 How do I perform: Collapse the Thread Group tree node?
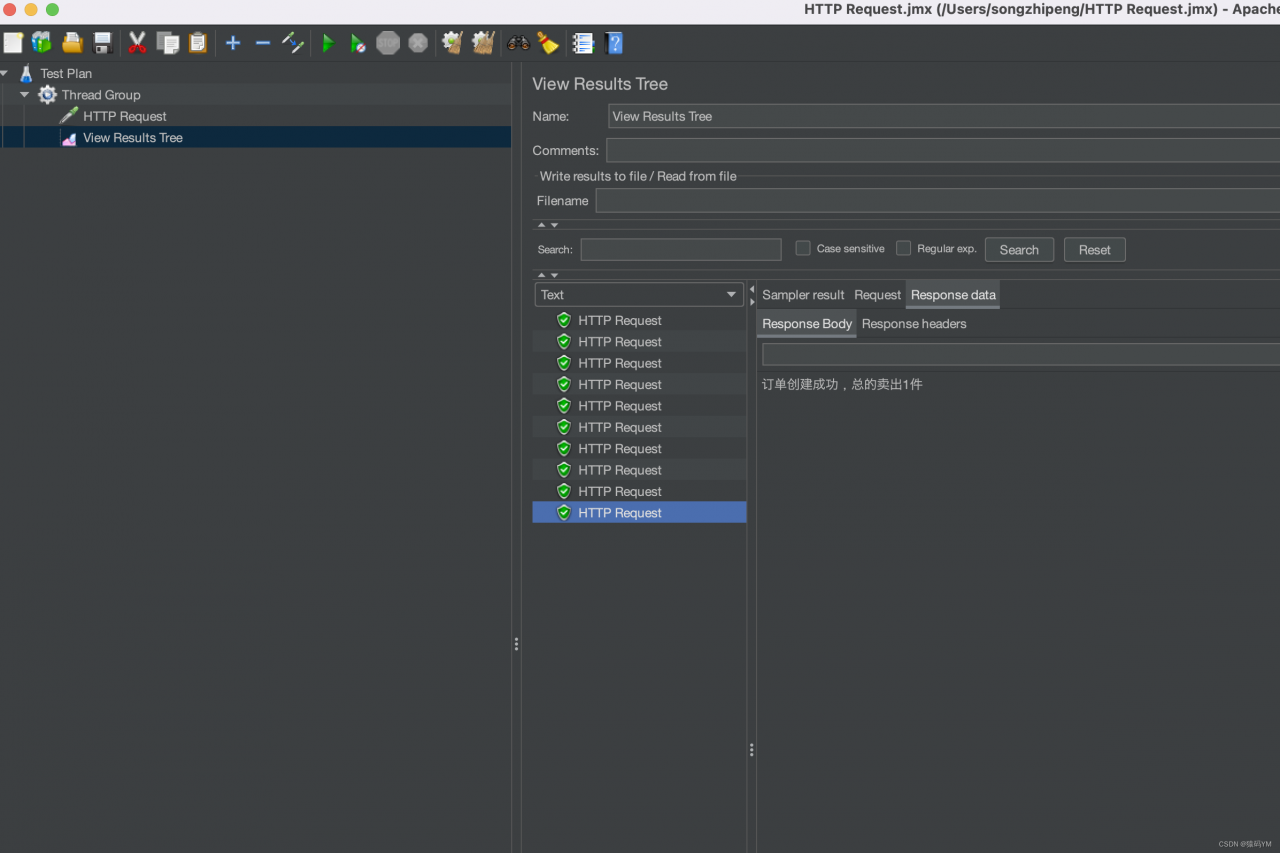tap(25, 95)
